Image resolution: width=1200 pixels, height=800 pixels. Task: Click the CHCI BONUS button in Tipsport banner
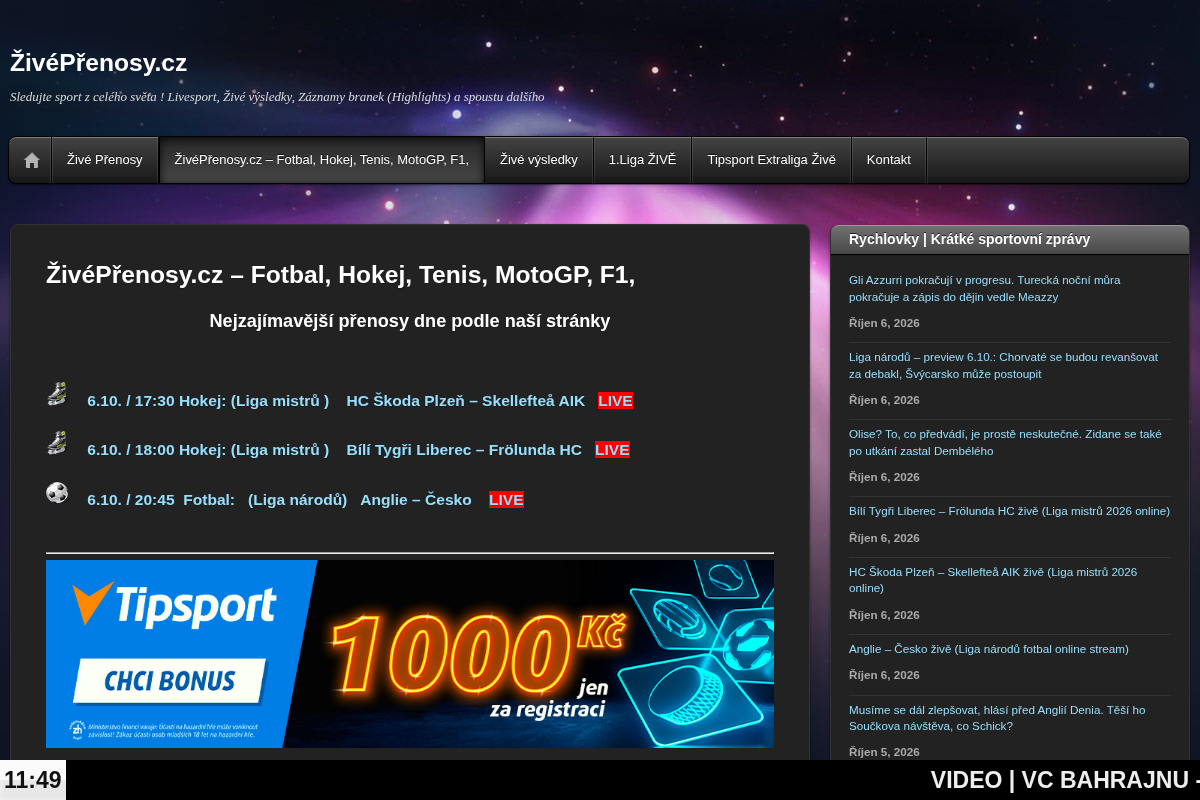click(170, 682)
